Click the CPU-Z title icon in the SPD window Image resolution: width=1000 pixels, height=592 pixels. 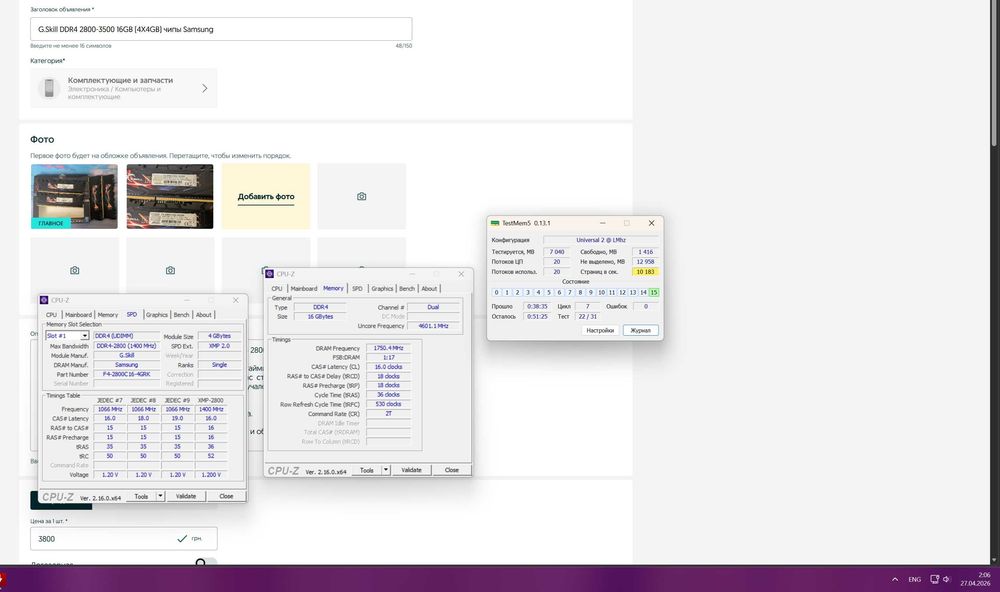pos(44,300)
